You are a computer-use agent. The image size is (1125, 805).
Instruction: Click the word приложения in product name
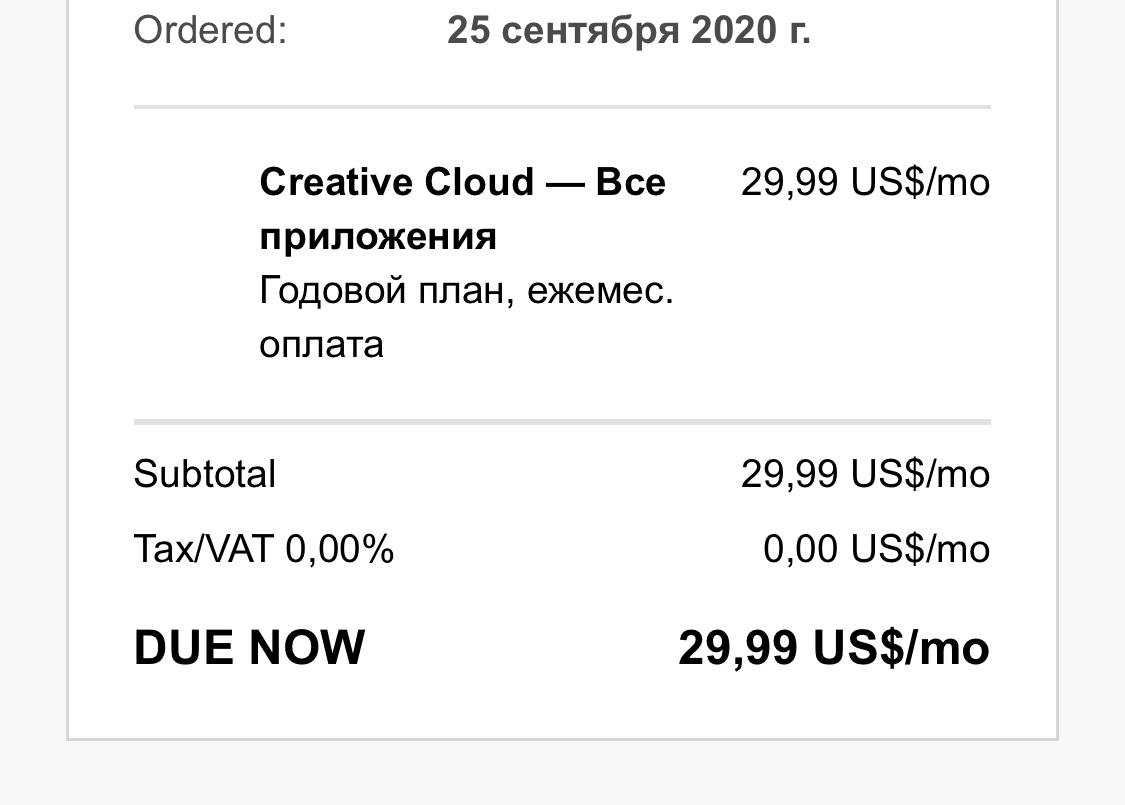pos(378,236)
